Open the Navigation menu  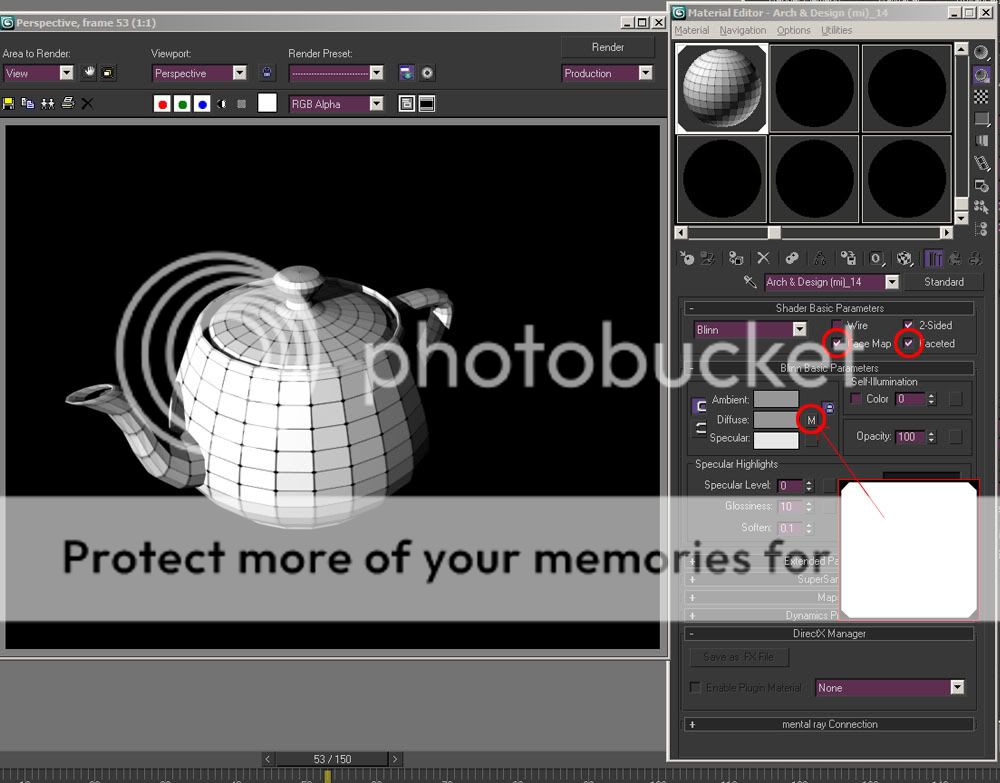click(x=742, y=31)
